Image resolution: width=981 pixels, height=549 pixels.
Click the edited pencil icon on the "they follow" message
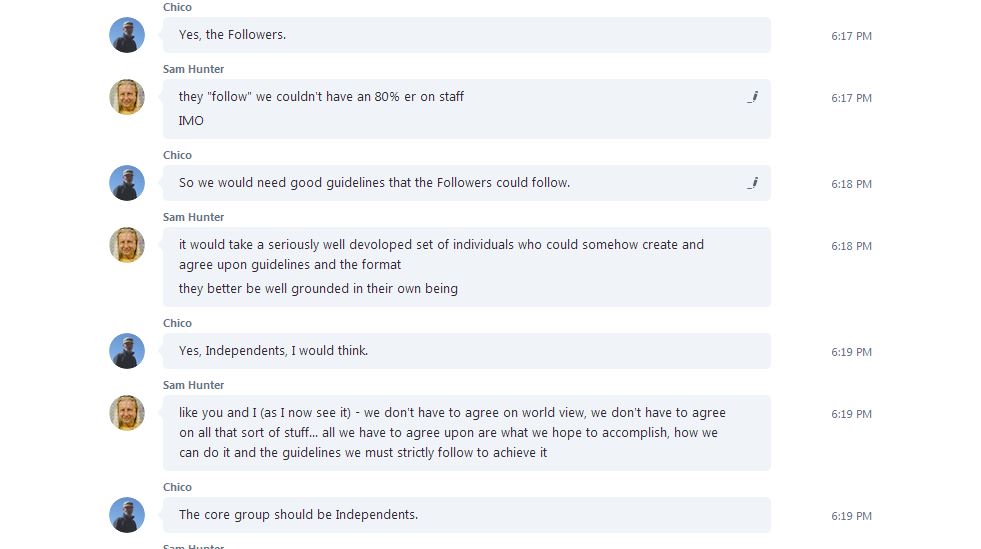click(752, 97)
